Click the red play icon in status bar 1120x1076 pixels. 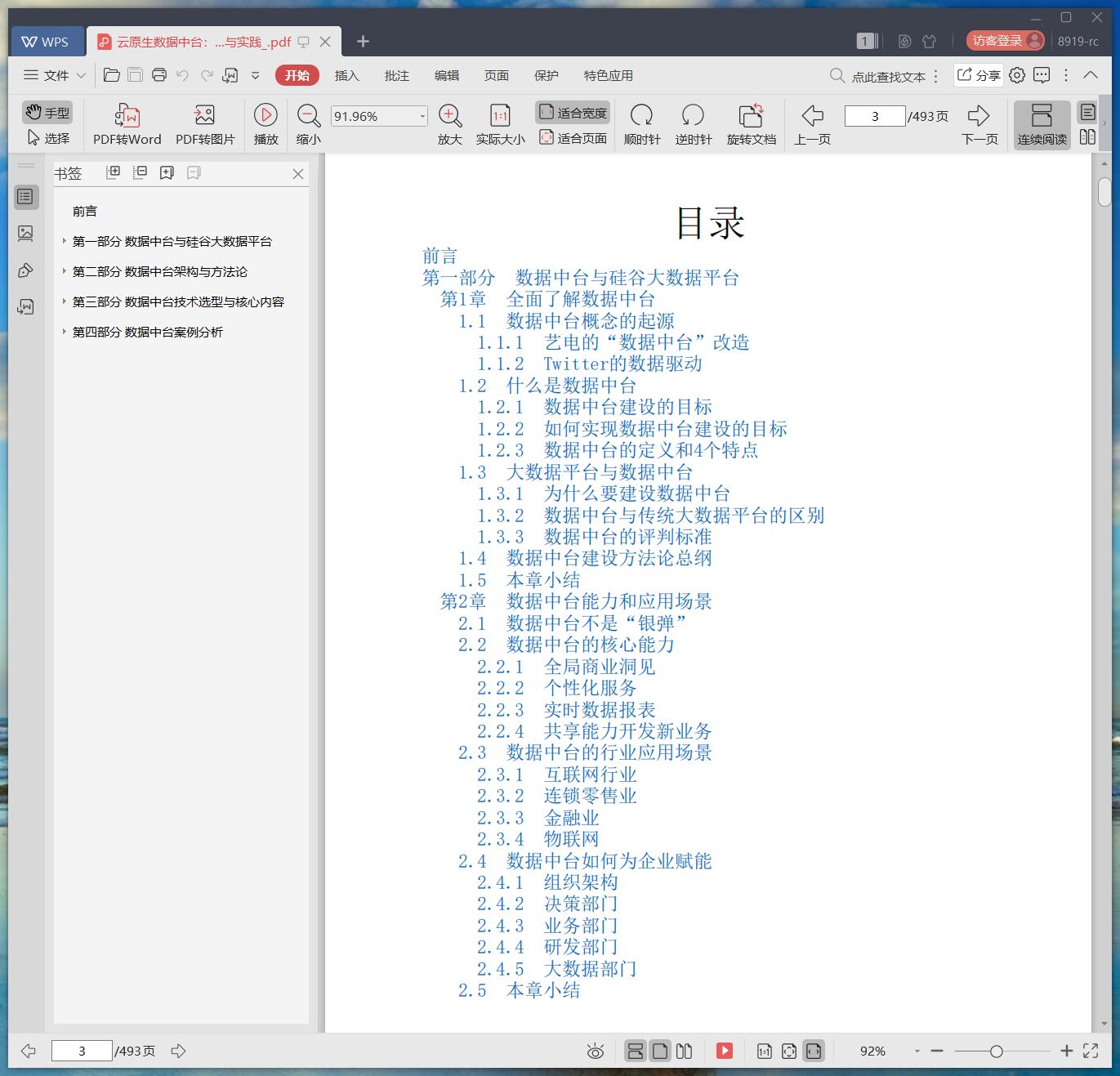725,1051
